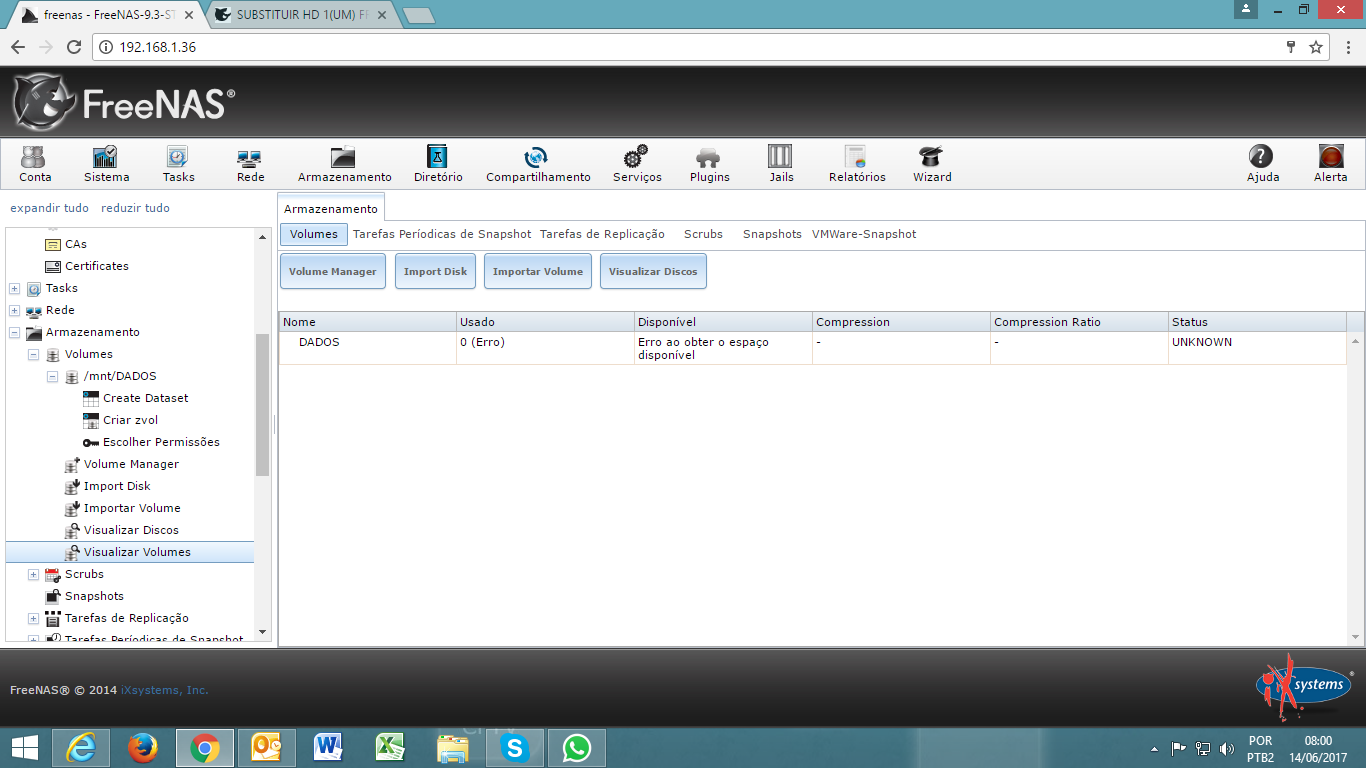Screen dimensions: 1366x768
Task: Expand the Rede tree node
Action: click(x=14, y=310)
